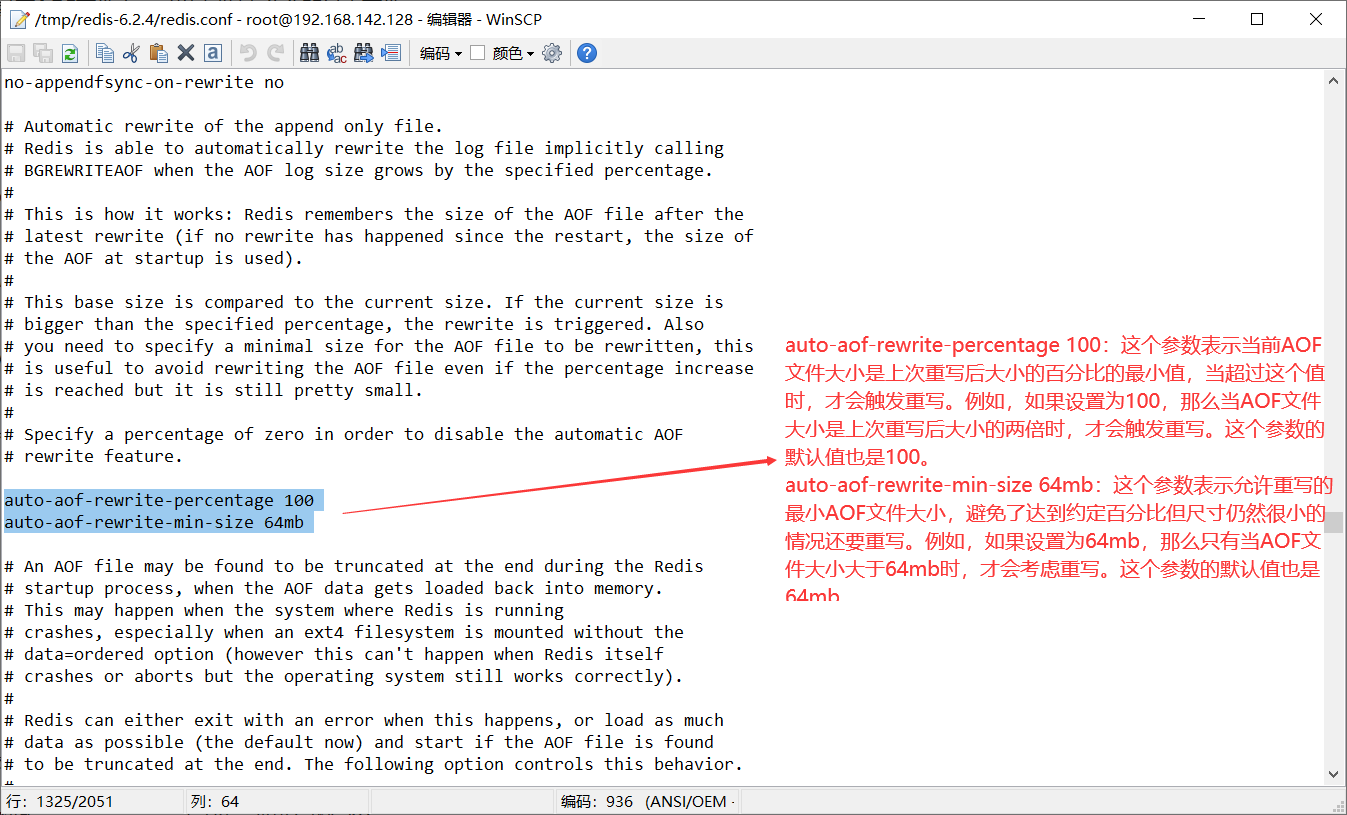Image resolution: width=1347 pixels, height=815 pixels.
Task: Click the auto-aof-rewrite-min-size 64mb line
Action: pyautogui.click(x=154, y=522)
